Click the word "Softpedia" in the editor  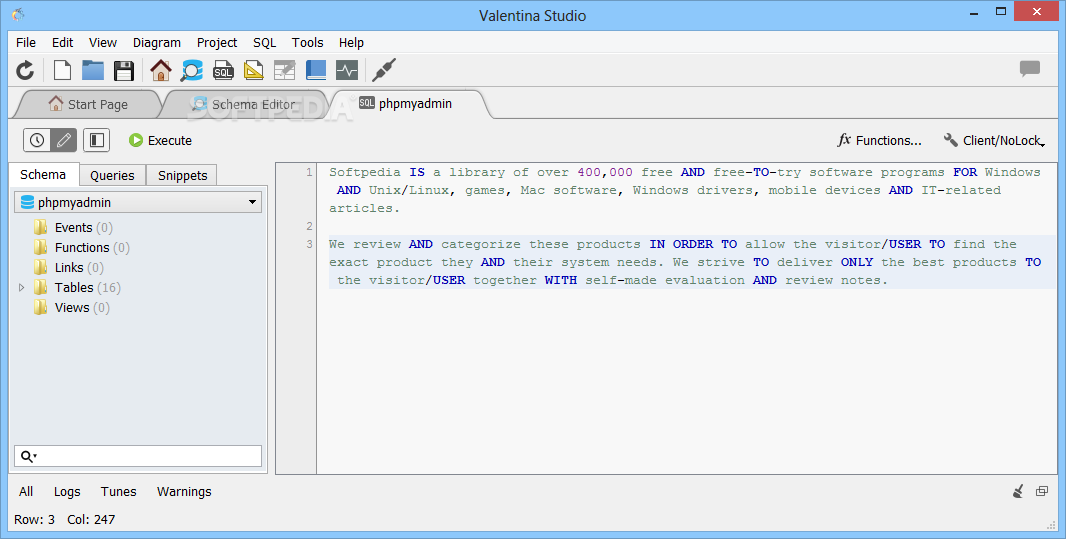point(365,173)
